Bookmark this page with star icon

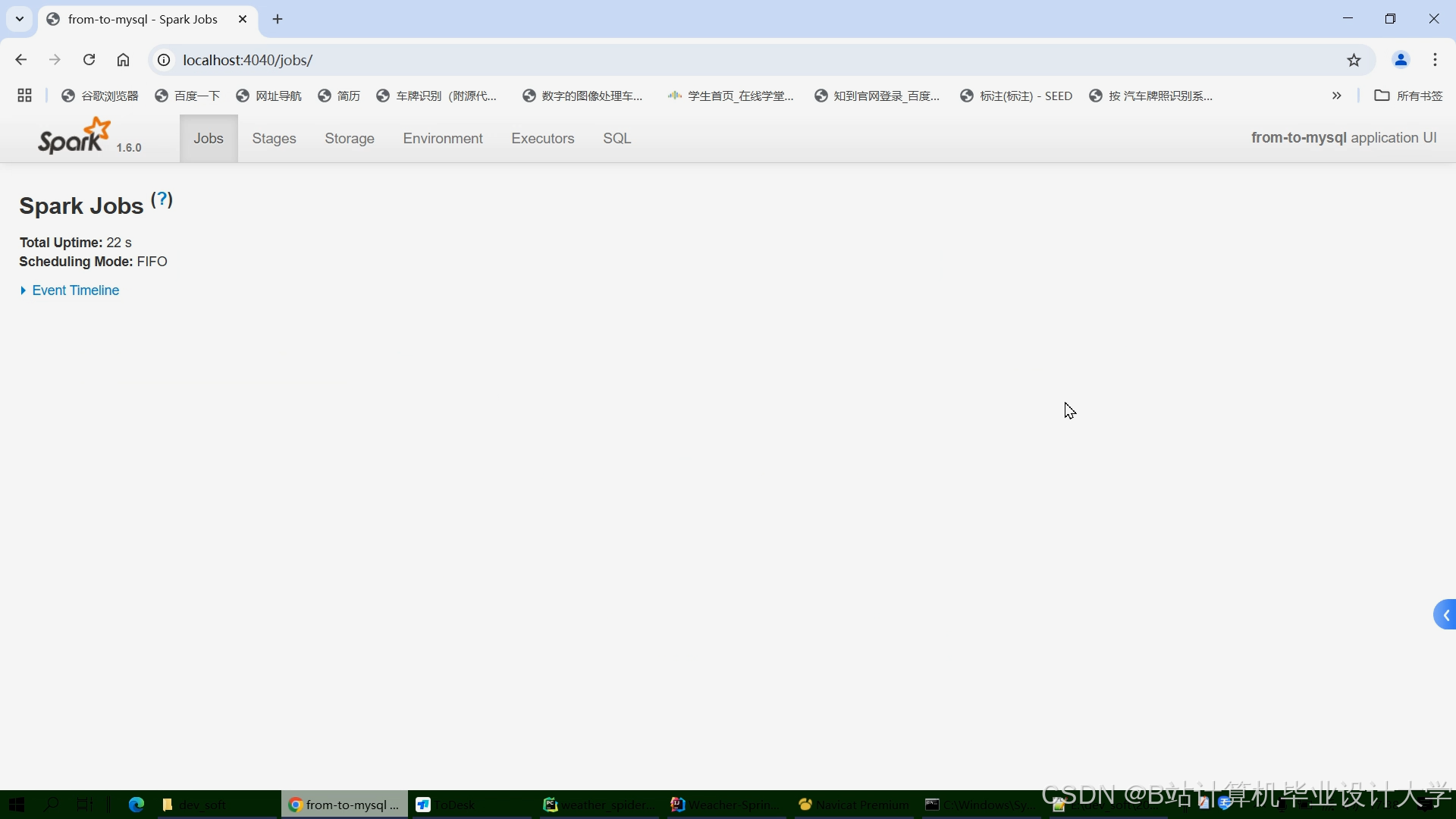(1354, 60)
